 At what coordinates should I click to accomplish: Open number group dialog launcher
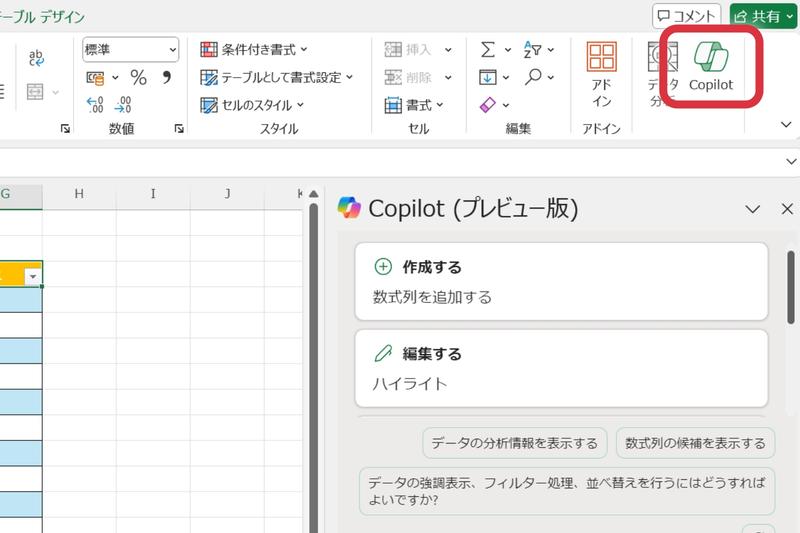click(179, 129)
